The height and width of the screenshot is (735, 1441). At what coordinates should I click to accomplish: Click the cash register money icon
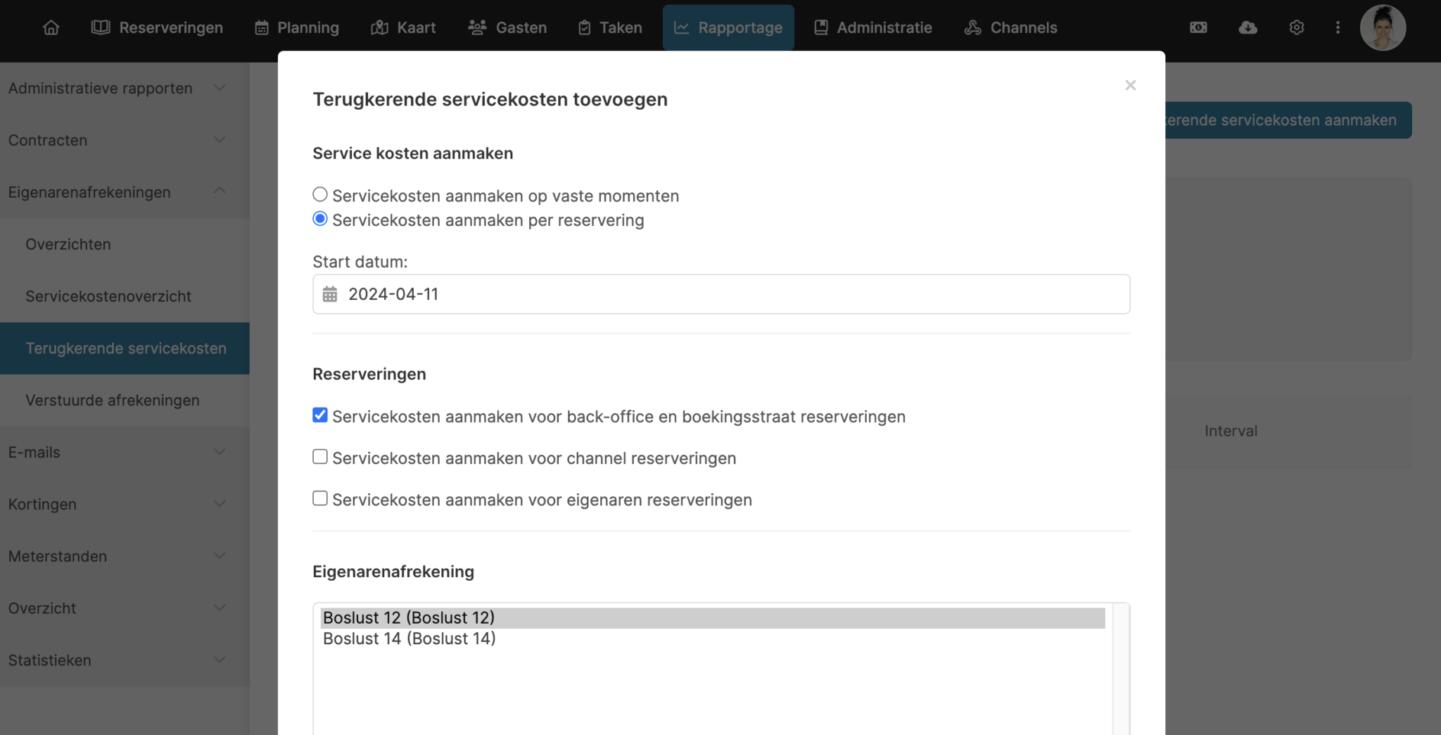(x=1198, y=28)
